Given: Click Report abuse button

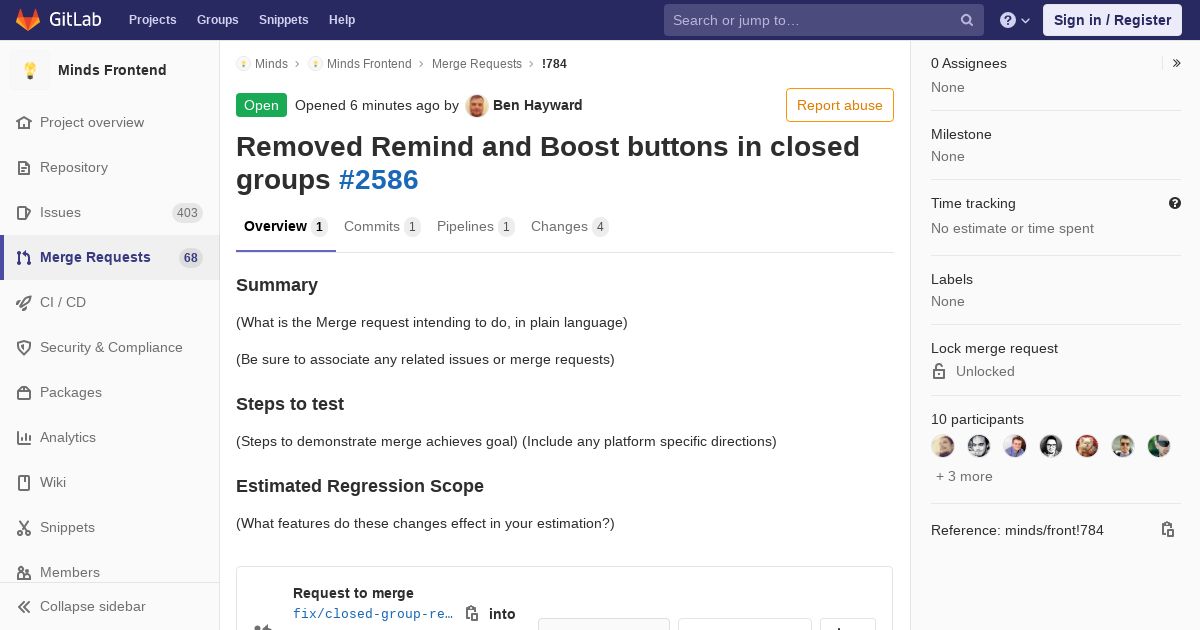Looking at the screenshot, I should click(840, 105).
